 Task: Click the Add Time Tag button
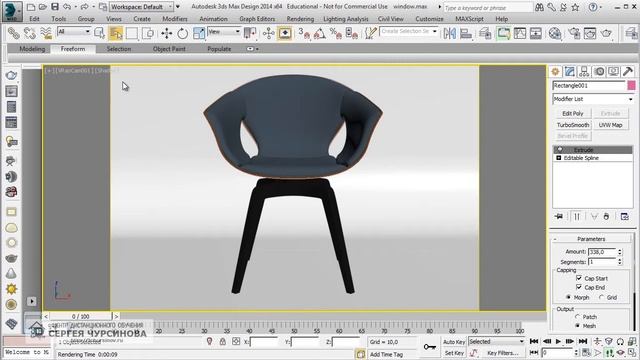tap(386, 354)
